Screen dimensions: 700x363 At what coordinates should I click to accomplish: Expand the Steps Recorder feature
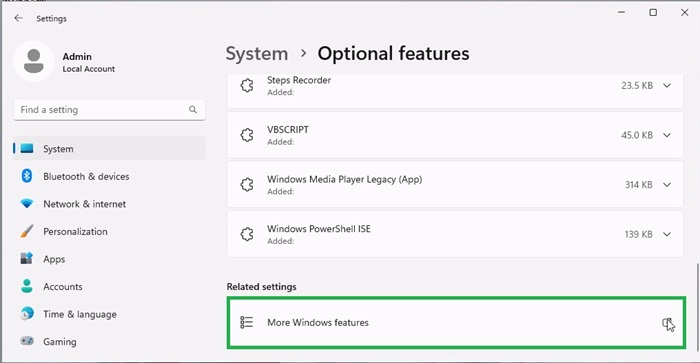pyautogui.click(x=667, y=85)
